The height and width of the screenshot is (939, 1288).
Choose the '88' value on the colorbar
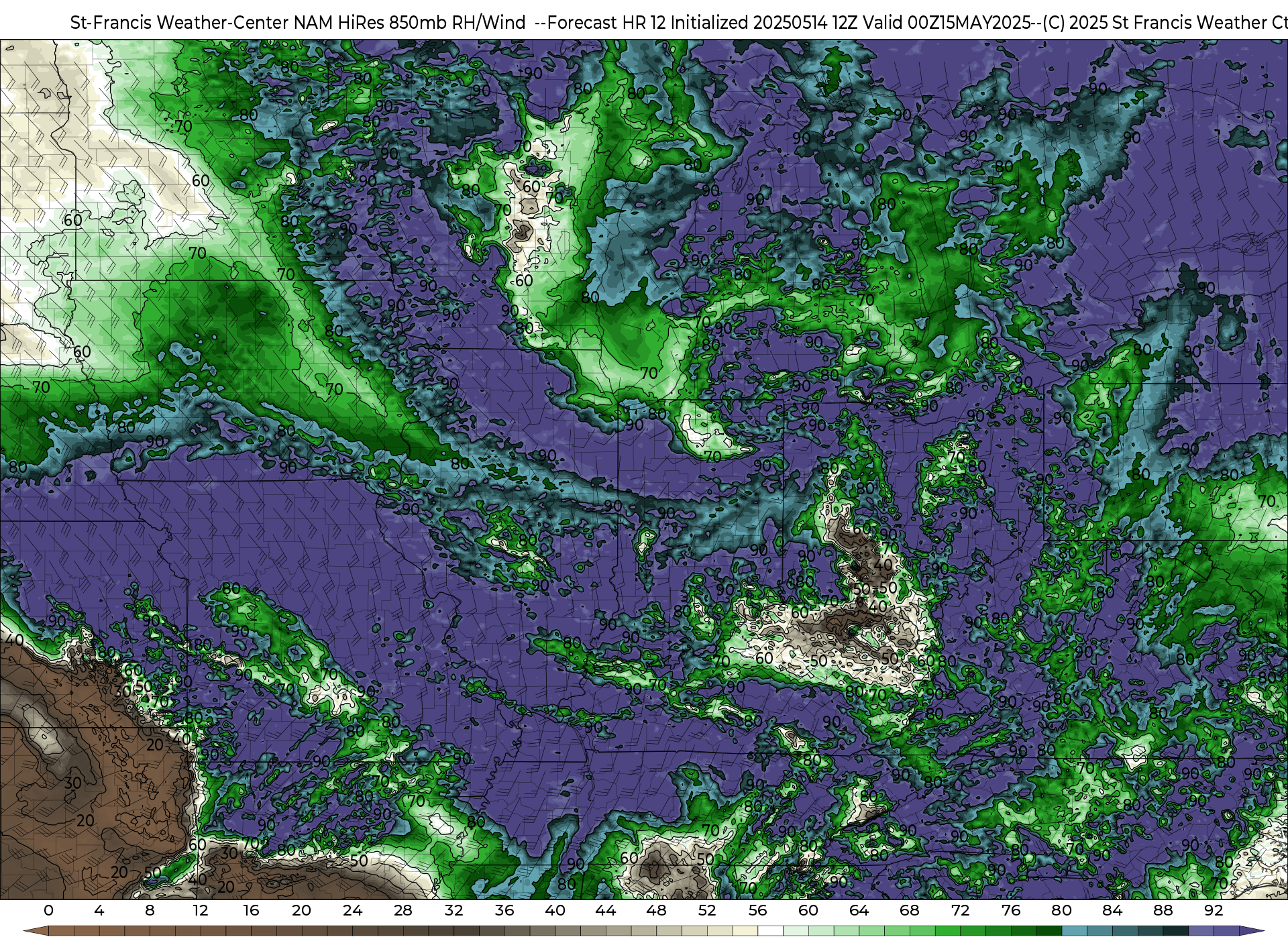point(1163,910)
